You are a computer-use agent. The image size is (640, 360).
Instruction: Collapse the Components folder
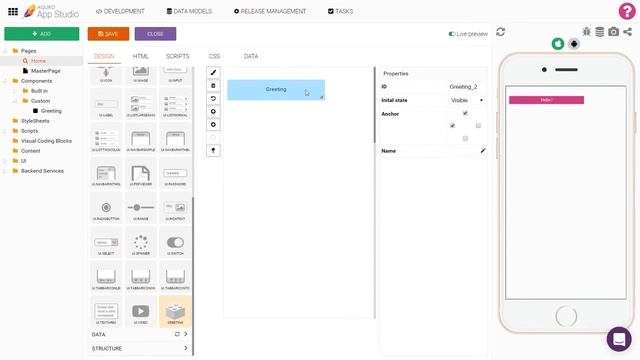click(5, 81)
